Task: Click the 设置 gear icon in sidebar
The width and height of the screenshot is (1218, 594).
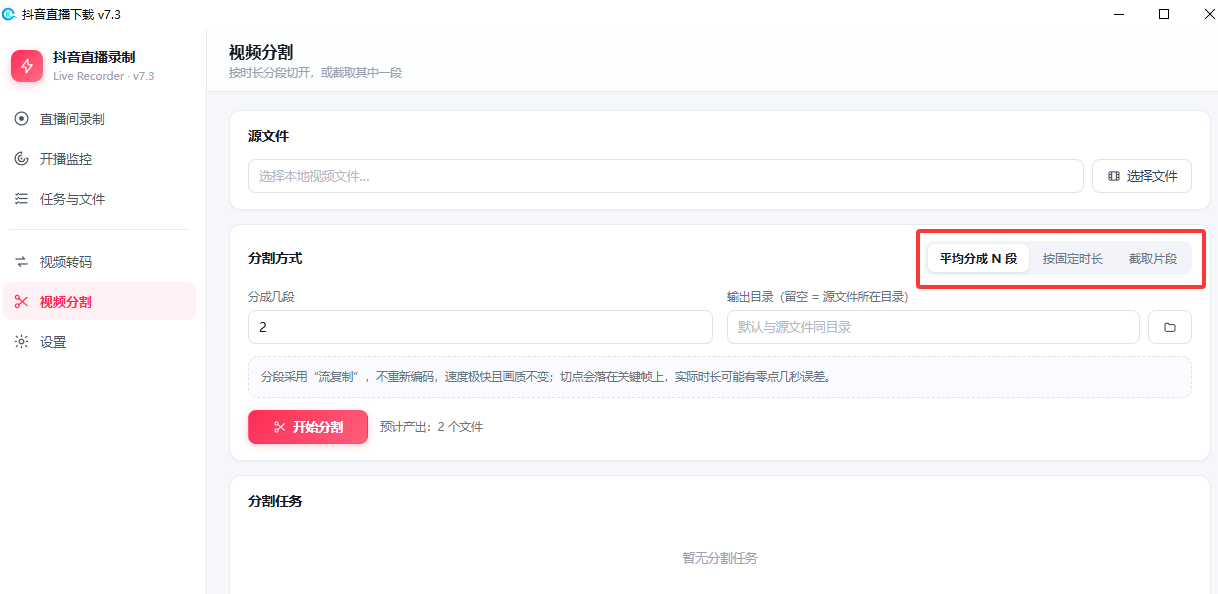Action: tap(21, 342)
